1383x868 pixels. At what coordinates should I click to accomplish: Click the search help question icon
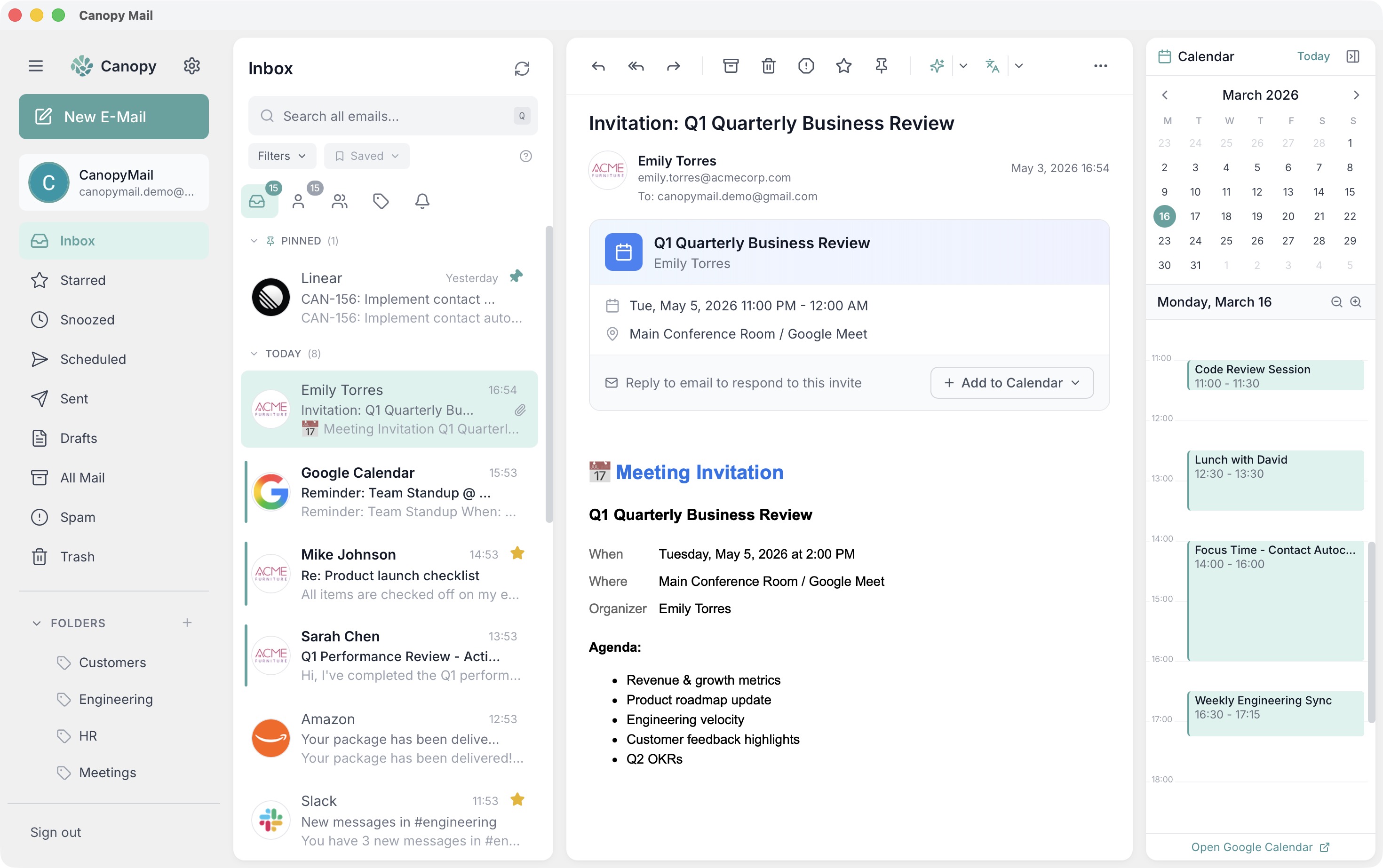pyautogui.click(x=525, y=156)
